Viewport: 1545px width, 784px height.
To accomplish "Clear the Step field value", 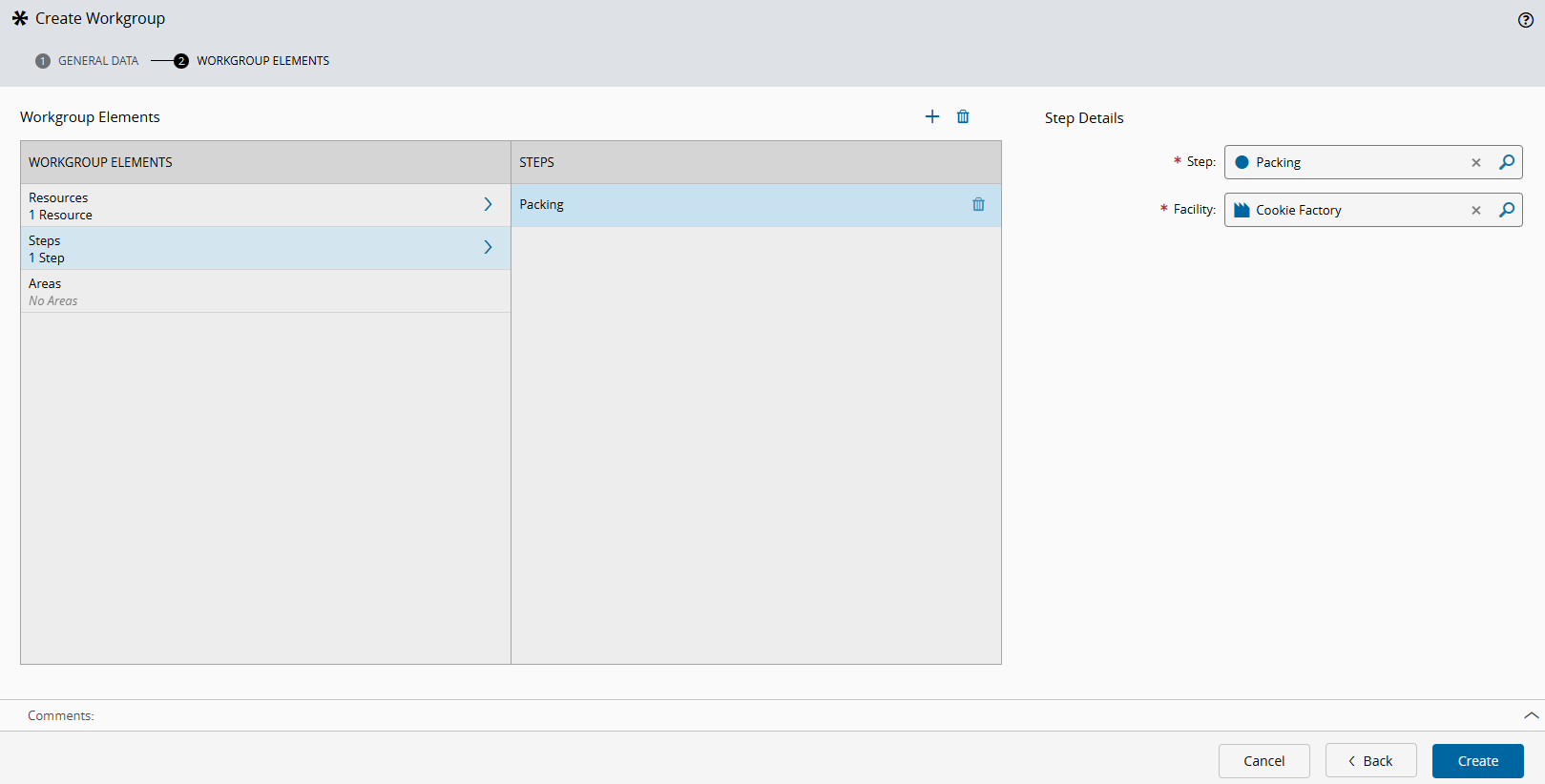I will coord(1476,162).
